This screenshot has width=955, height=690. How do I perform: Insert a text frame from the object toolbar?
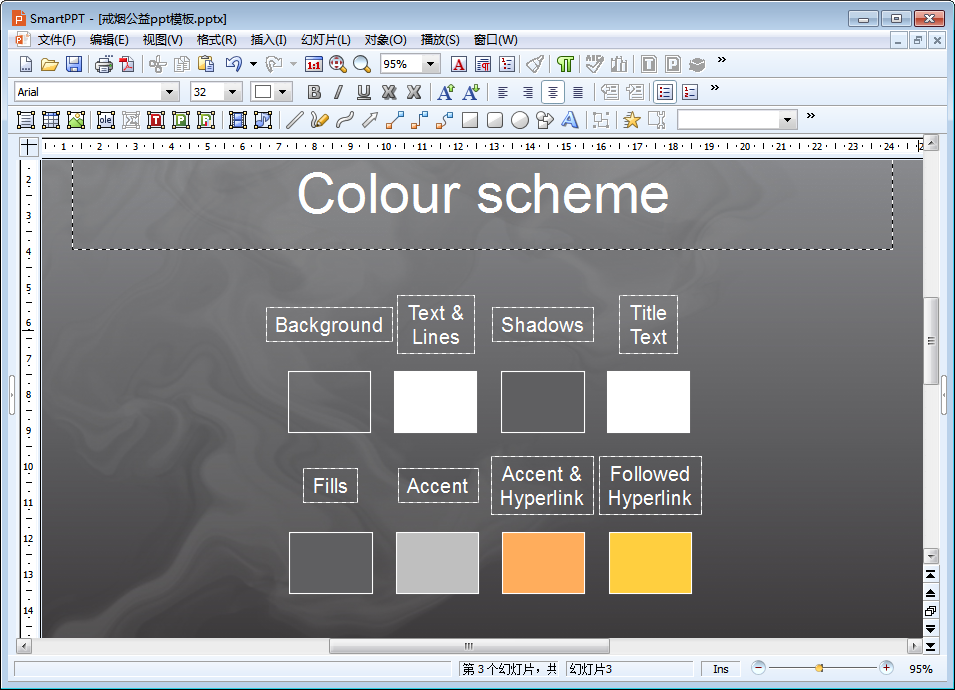[26, 120]
